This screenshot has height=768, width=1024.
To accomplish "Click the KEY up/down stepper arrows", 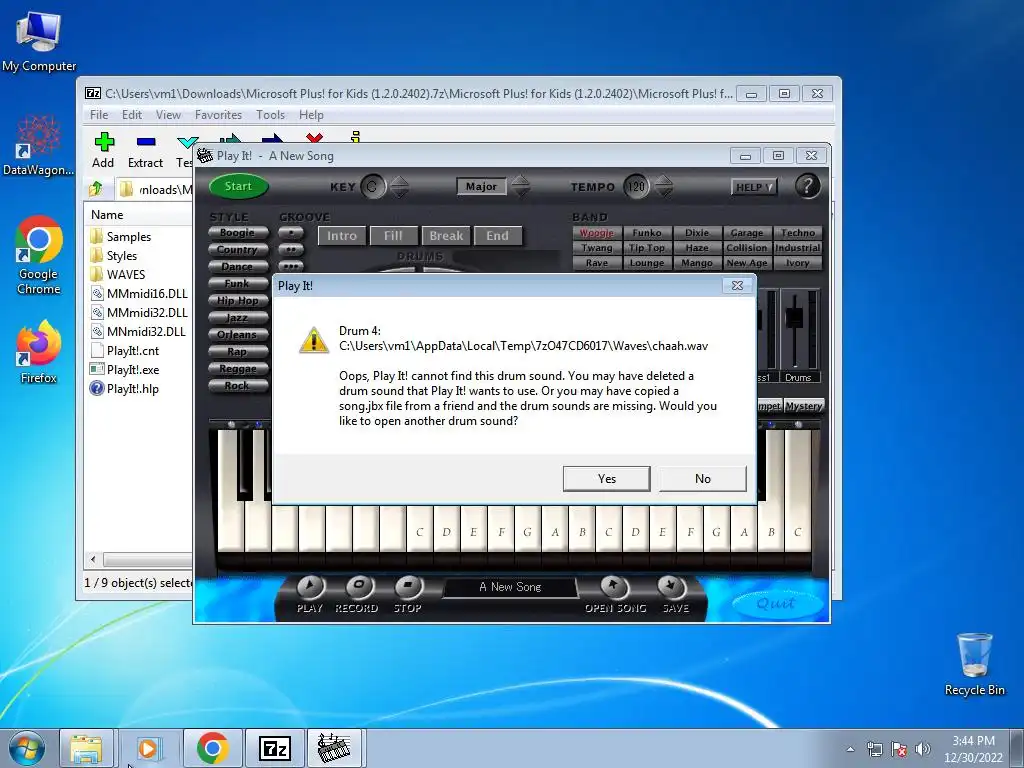I will (400, 187).
